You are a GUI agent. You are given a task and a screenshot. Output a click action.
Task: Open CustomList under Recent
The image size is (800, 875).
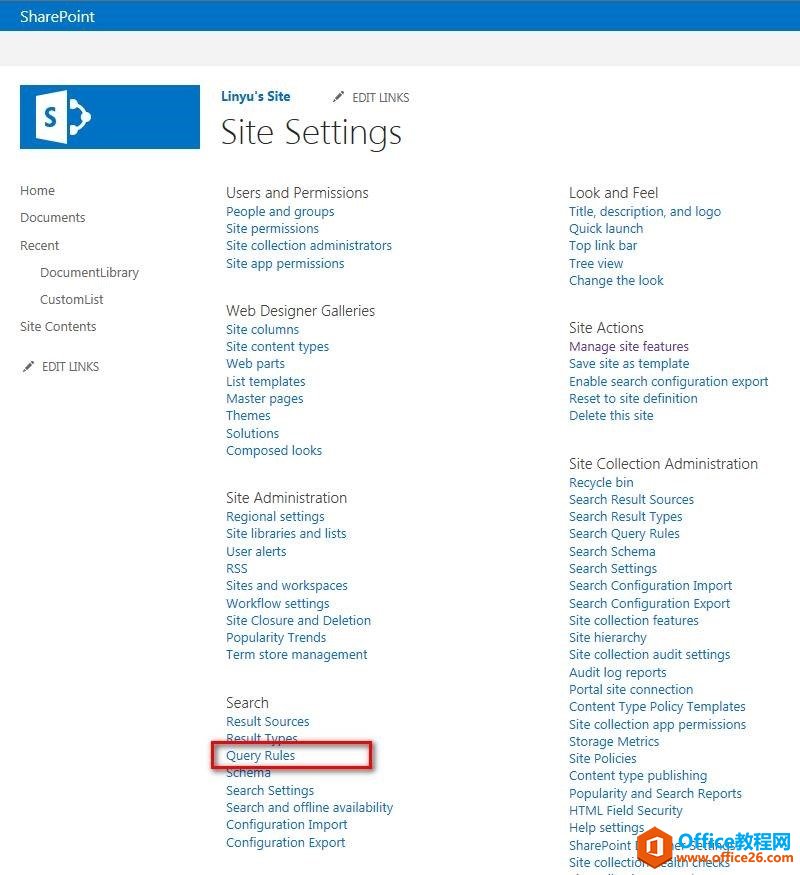pos(72,300)
